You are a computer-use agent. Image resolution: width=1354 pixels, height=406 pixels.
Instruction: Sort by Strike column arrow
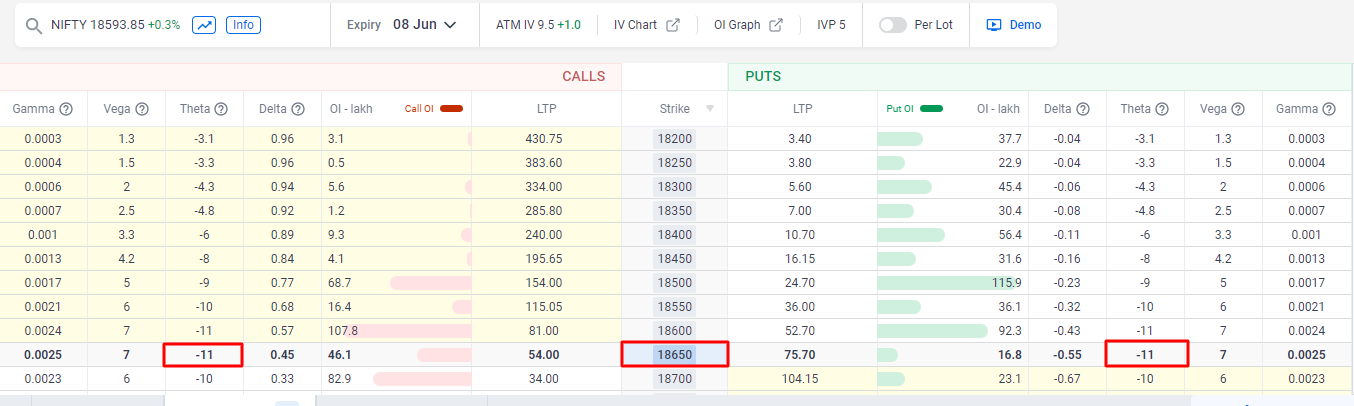click(x=710, y=109)
